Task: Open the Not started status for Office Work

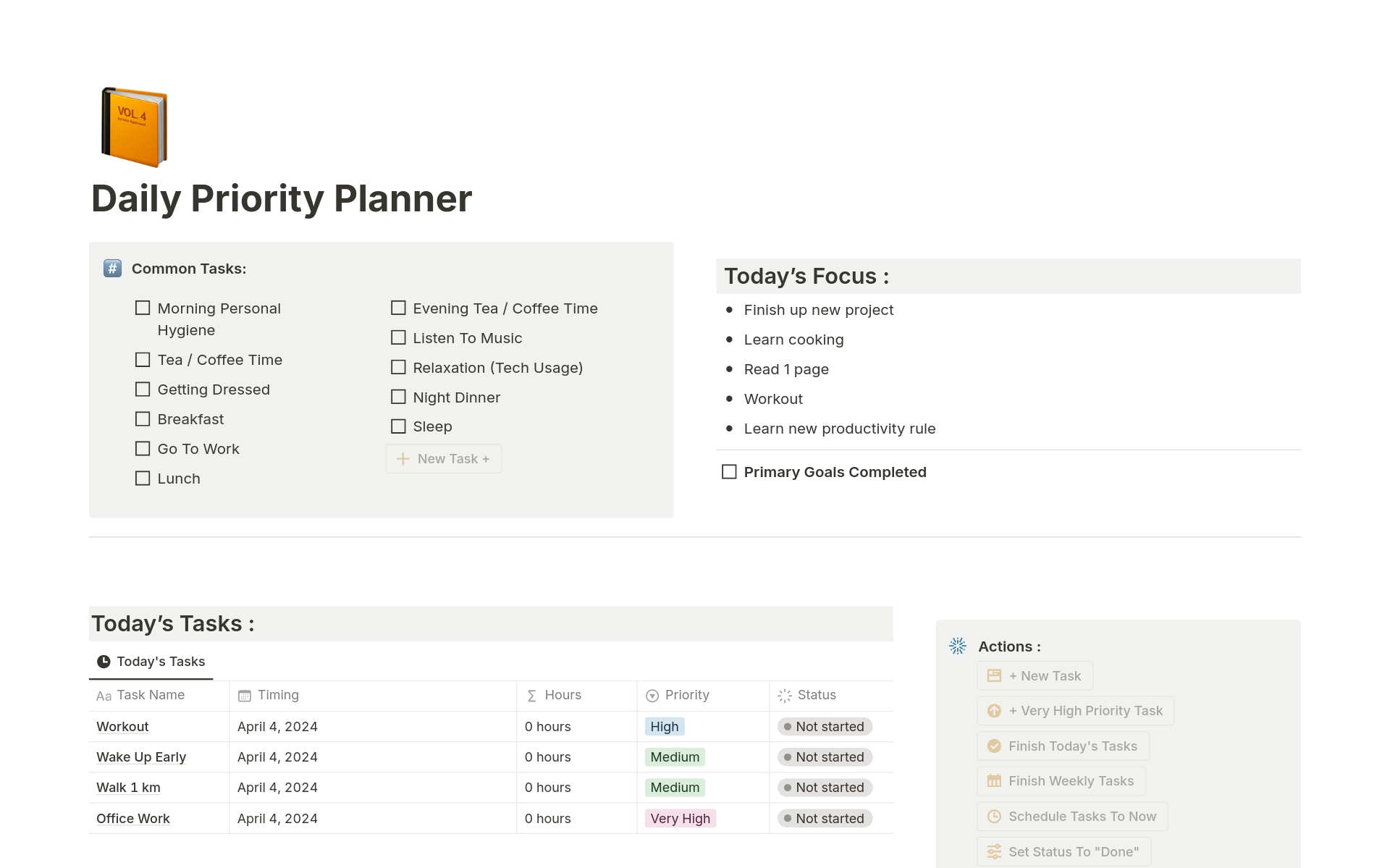Action: pyautogui.click(x=825, y=818)
